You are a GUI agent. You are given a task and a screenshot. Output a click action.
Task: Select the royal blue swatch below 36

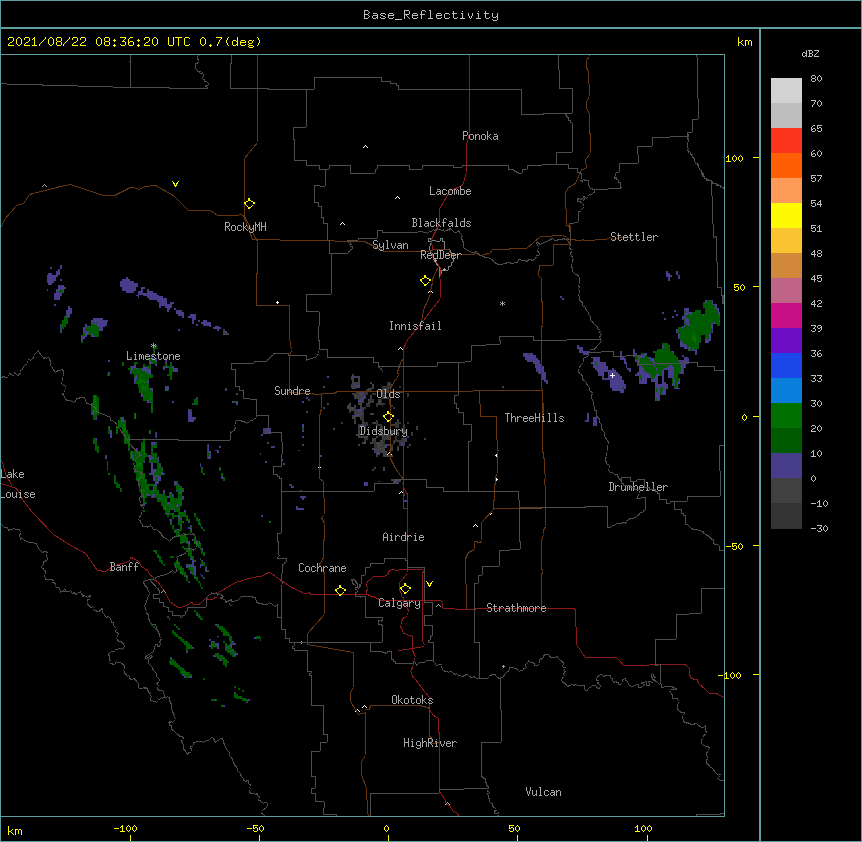[786, 365]
